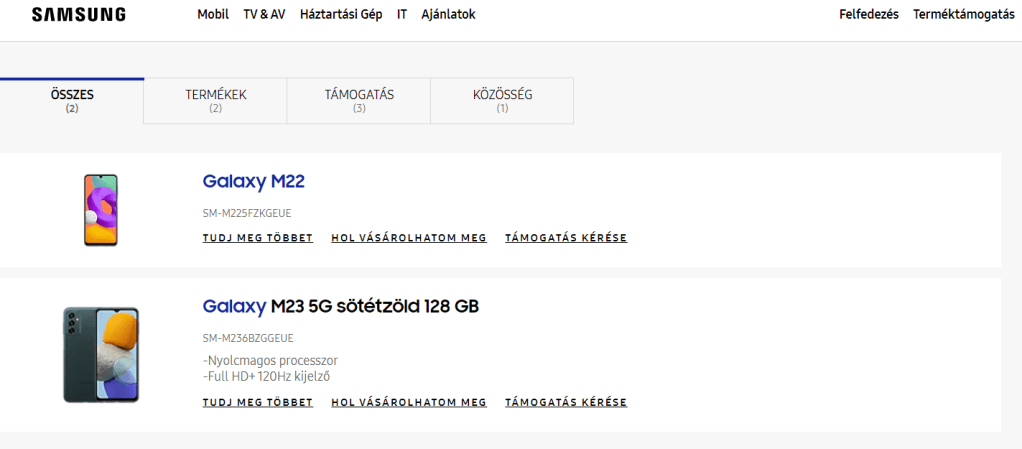Click the Felfedezés link
The width and height of the screenshot is (1022, 449).
(868, 15)
